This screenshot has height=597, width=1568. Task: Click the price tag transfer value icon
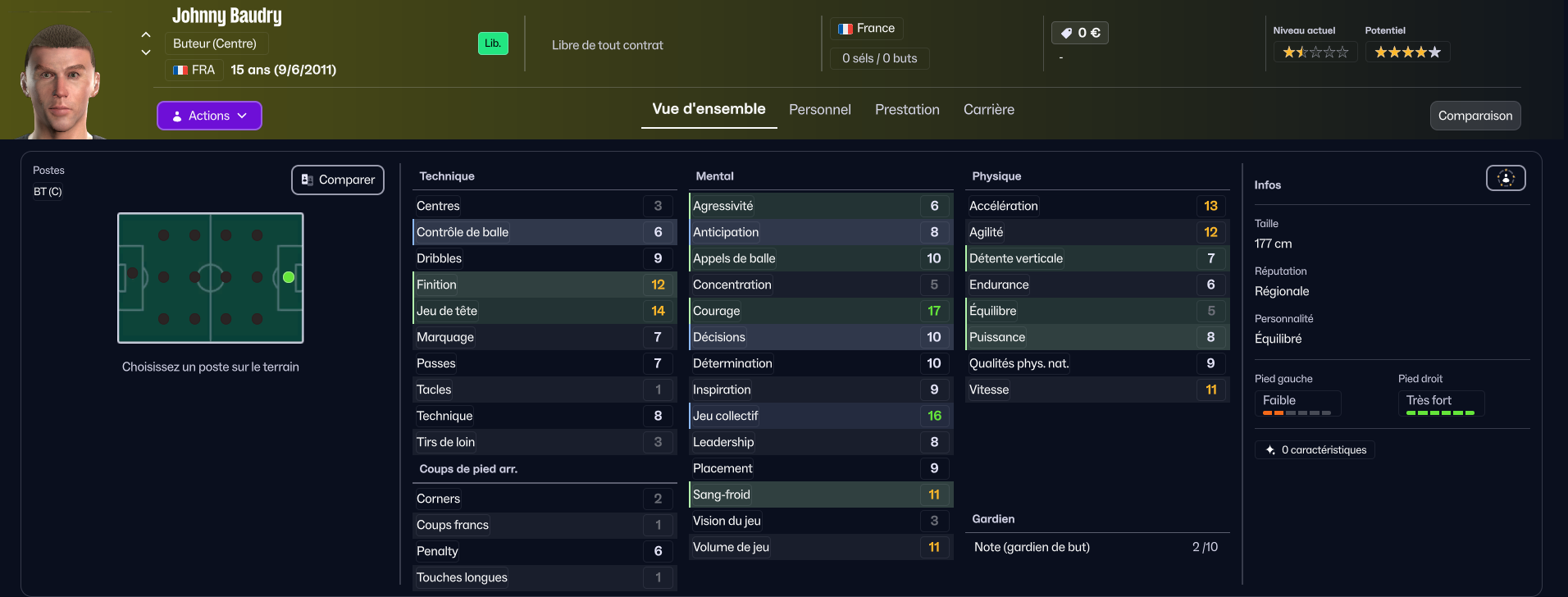(x=1066, y=33)
